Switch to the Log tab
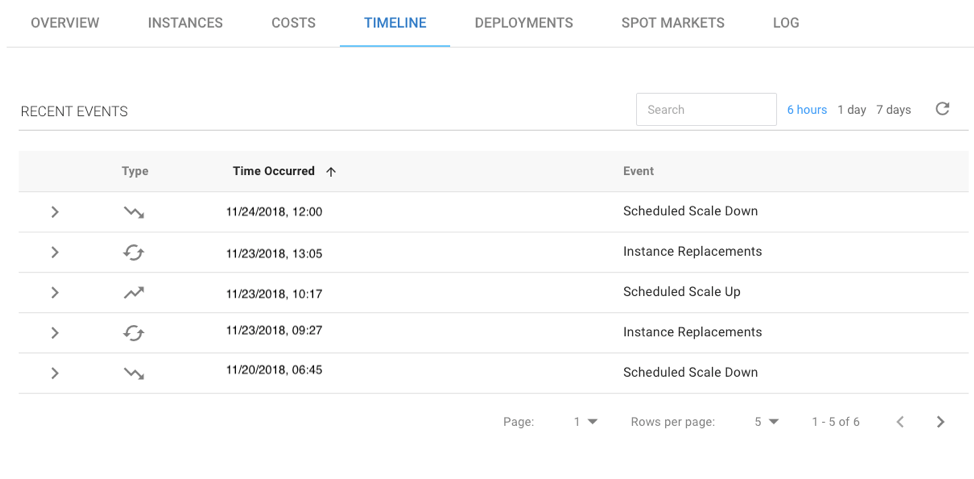The width and height of the screenshot is (974, 479). coord(786,23)
